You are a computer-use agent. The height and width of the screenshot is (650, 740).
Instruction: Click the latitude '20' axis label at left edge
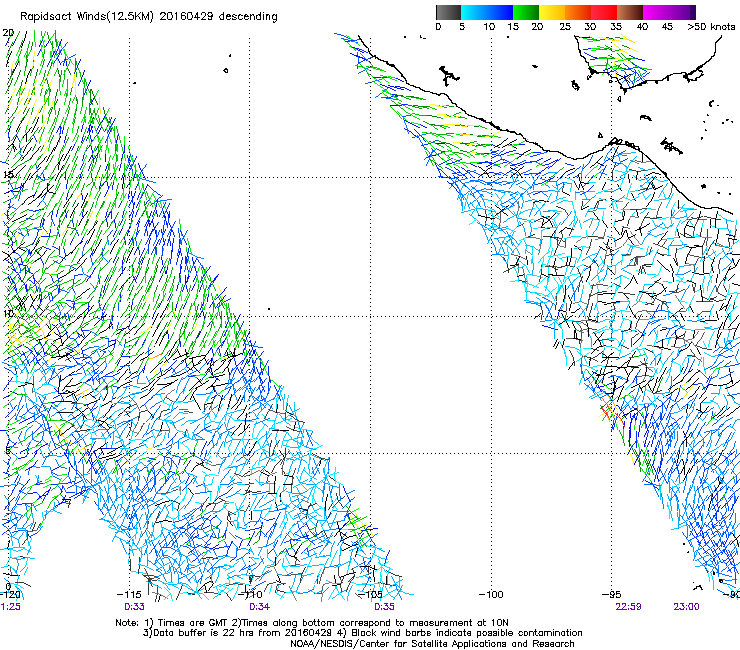click(8, 33)
